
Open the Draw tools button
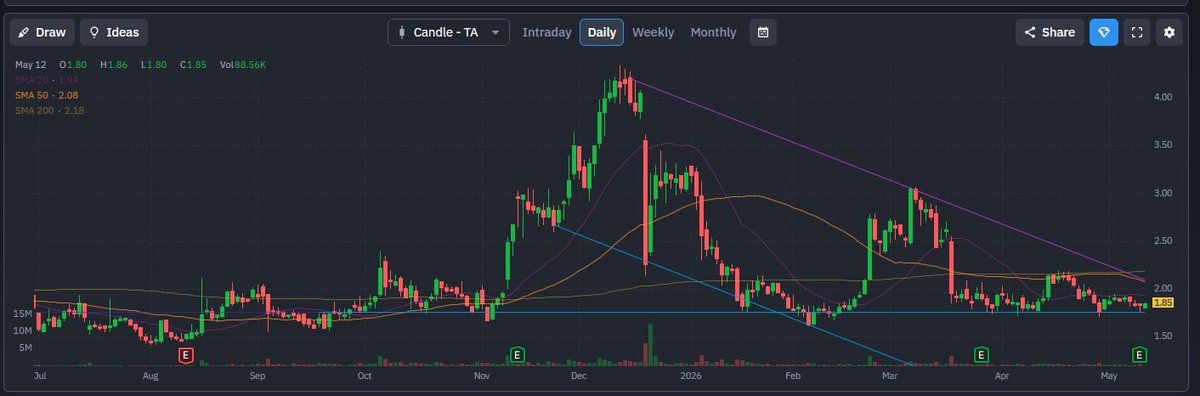tap(42, 32)
